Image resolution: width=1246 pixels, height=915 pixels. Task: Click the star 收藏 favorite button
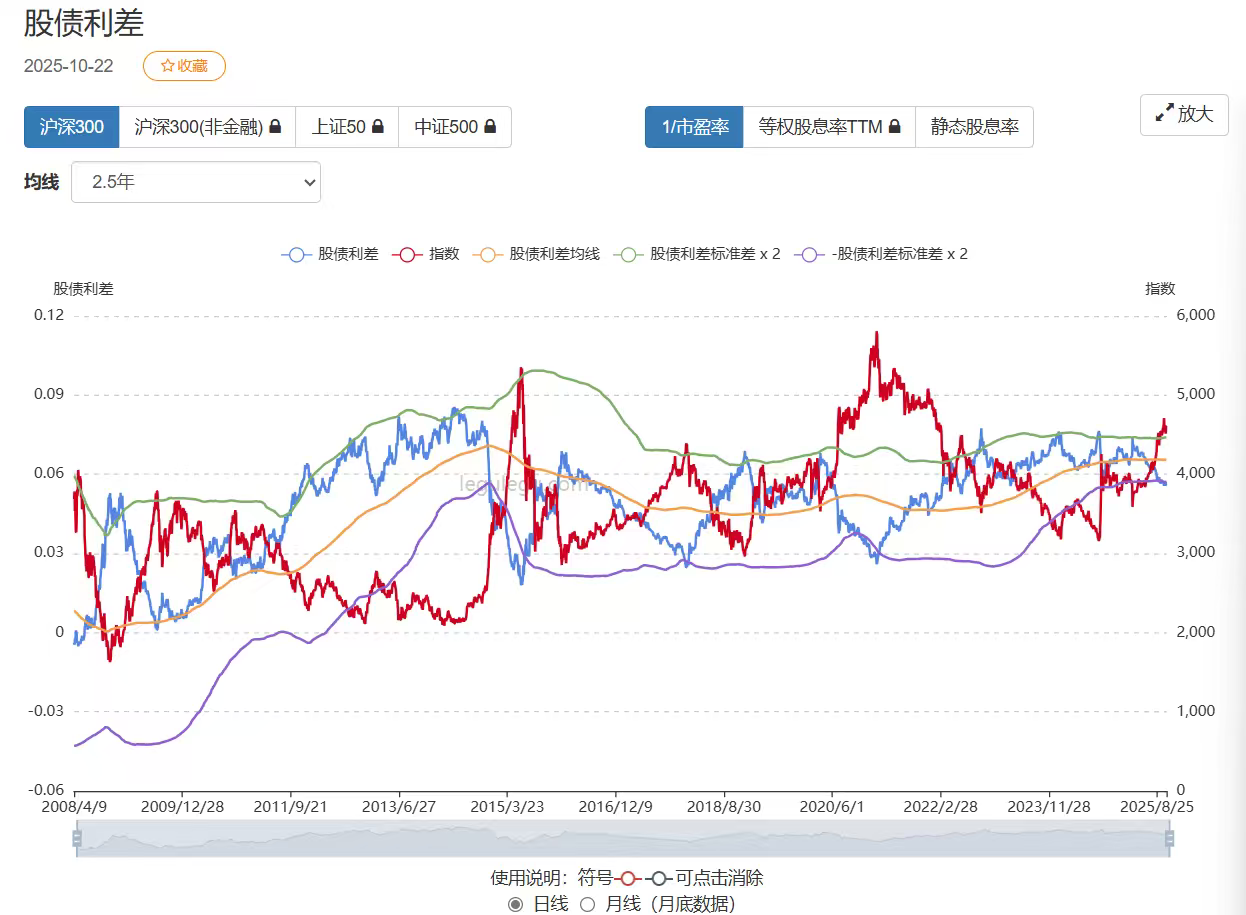pyautogui.click(x=184, y=66)
